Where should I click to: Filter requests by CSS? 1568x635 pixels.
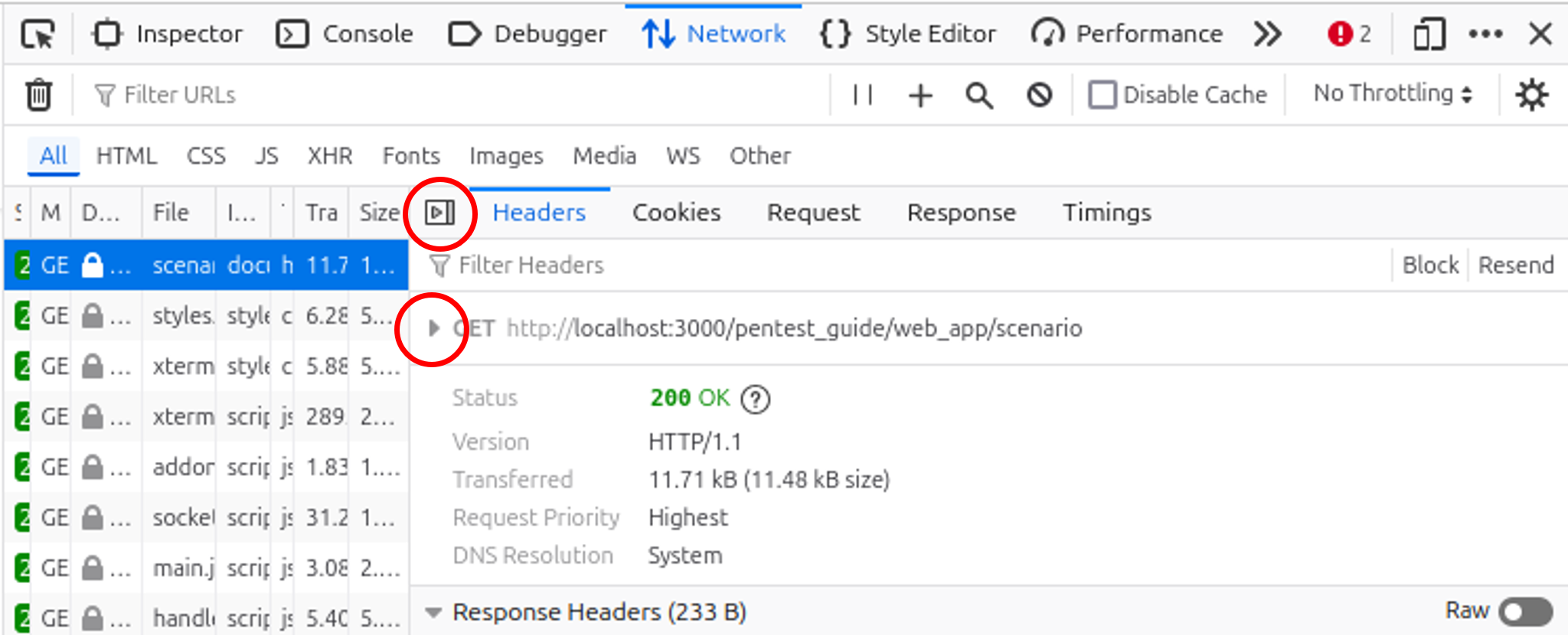[x=206, y=155]
